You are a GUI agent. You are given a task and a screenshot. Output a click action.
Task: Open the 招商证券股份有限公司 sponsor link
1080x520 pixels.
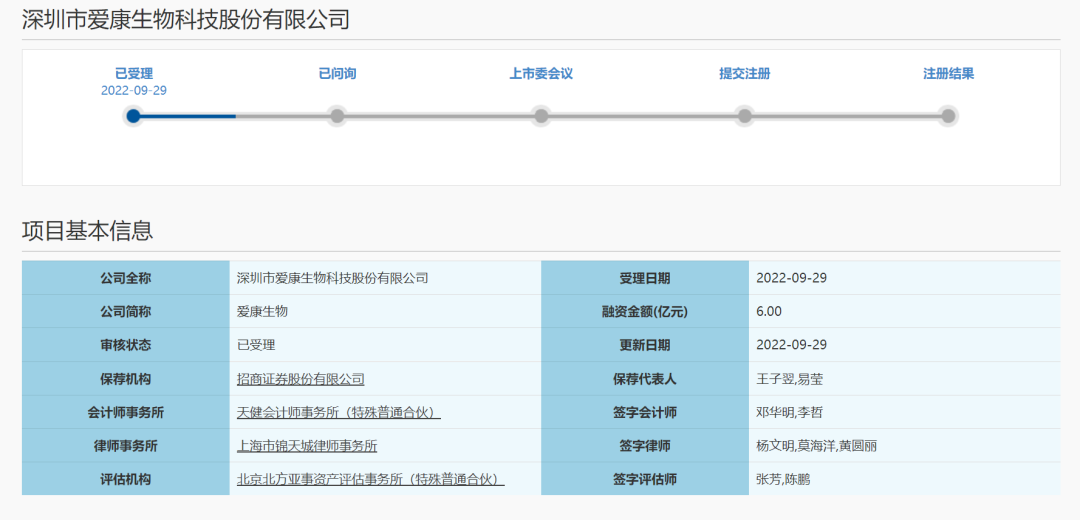[300, 379]
